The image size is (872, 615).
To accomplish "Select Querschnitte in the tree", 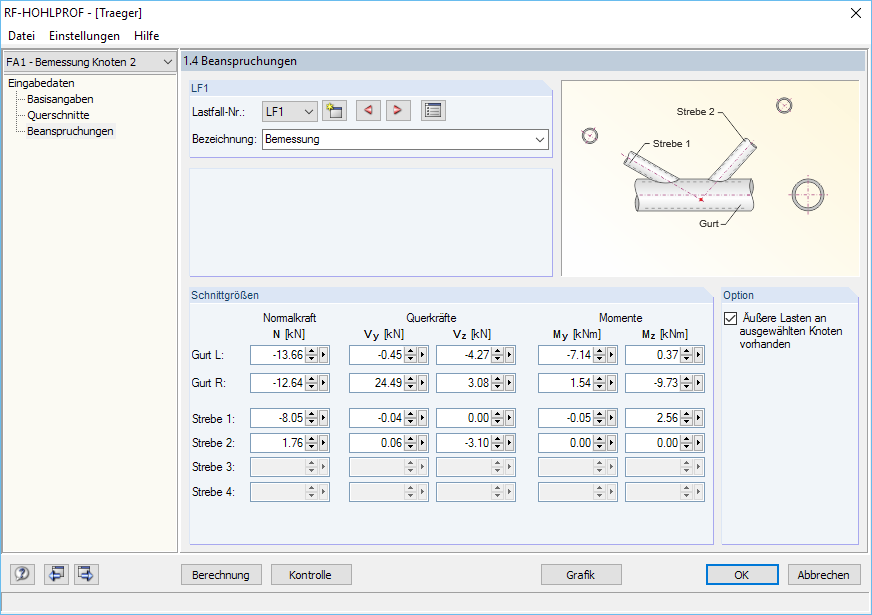I will pos(58,115).
